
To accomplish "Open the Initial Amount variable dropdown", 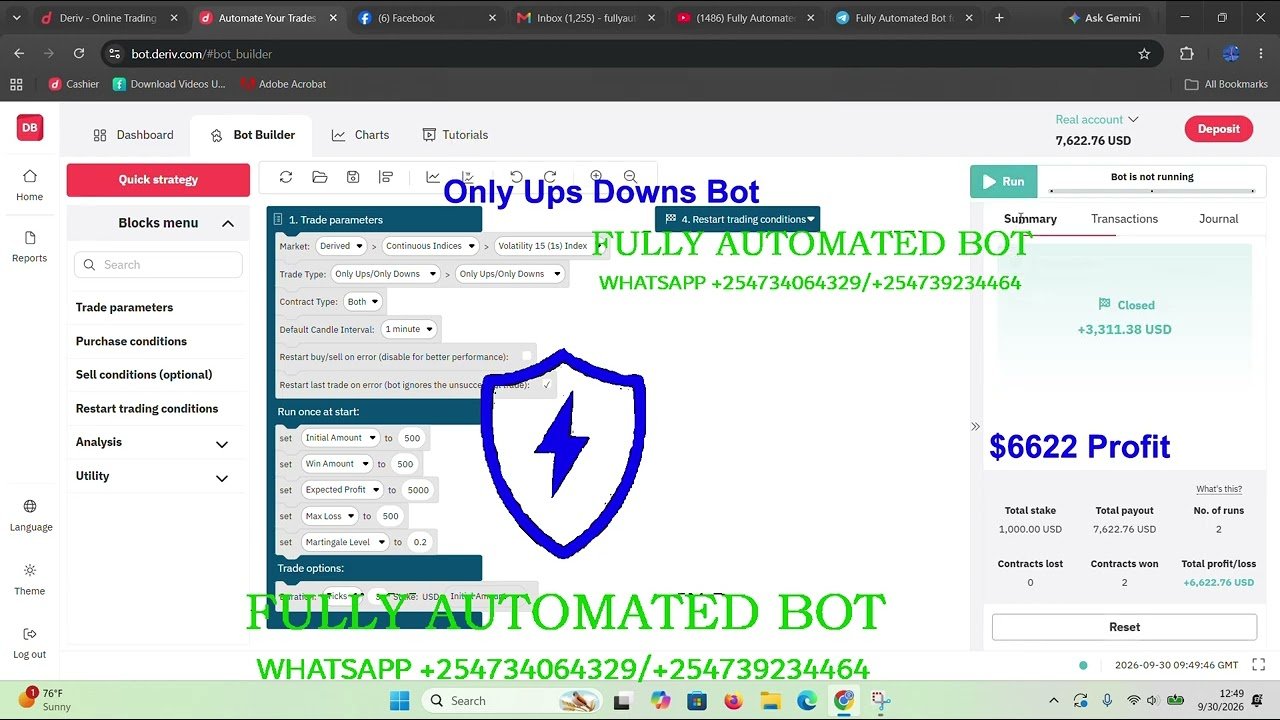I will coord(340,438).
